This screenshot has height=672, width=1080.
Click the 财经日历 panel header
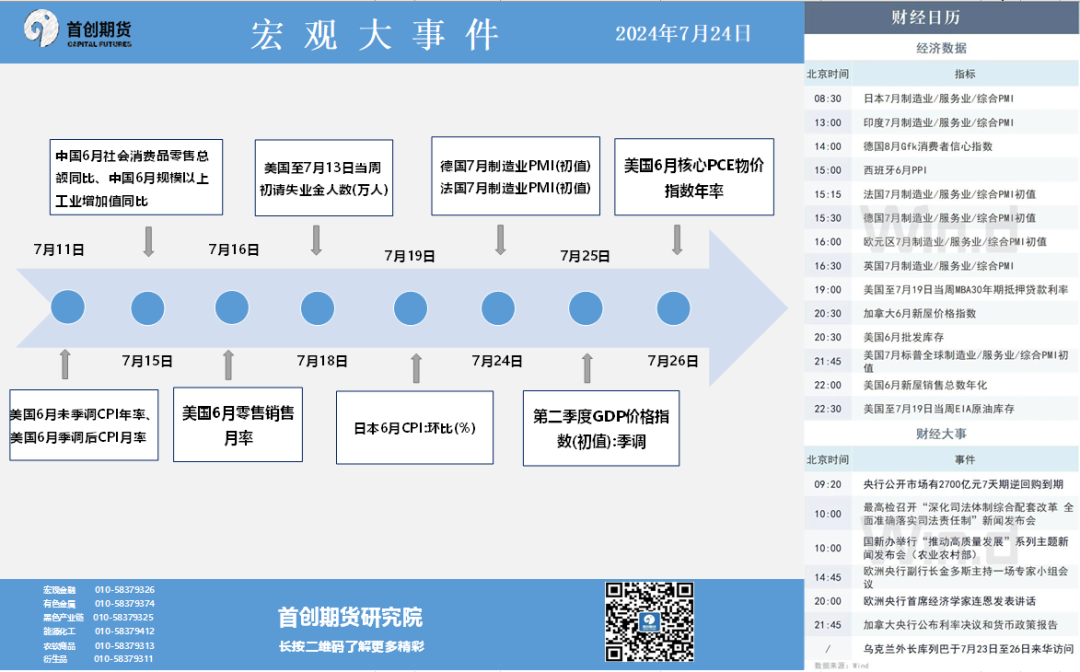[940, 17]
